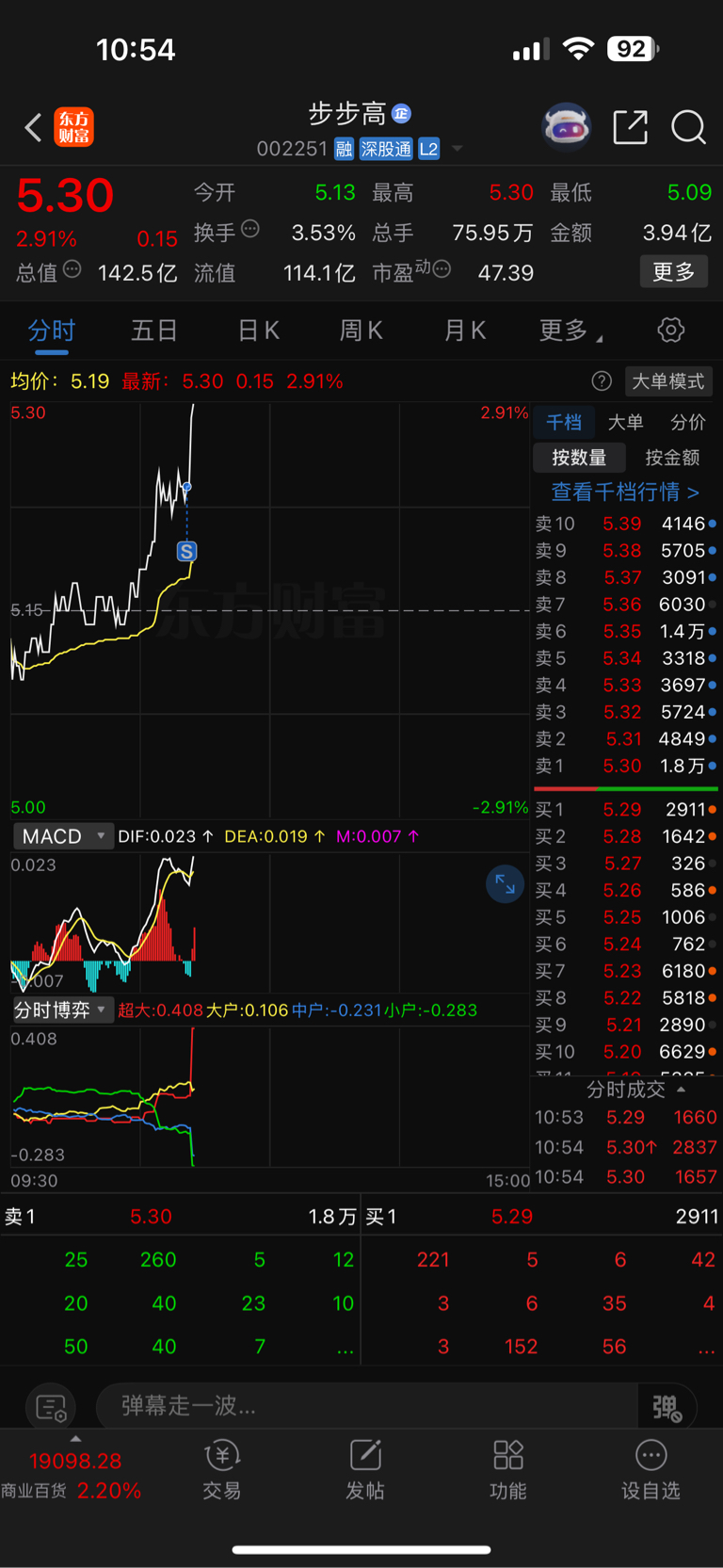Tap the intraday price chart area
Viewport: 723px width, 1568px height.
[270, 610]
